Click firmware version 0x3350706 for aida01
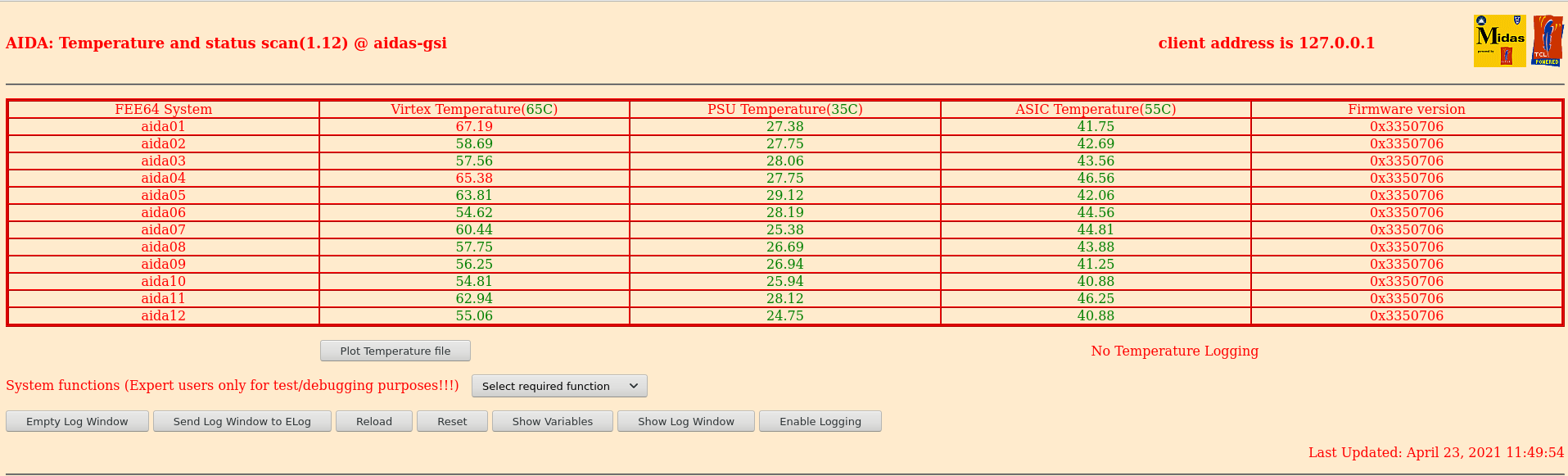The image size is (1568, 476). (1407, 126)
